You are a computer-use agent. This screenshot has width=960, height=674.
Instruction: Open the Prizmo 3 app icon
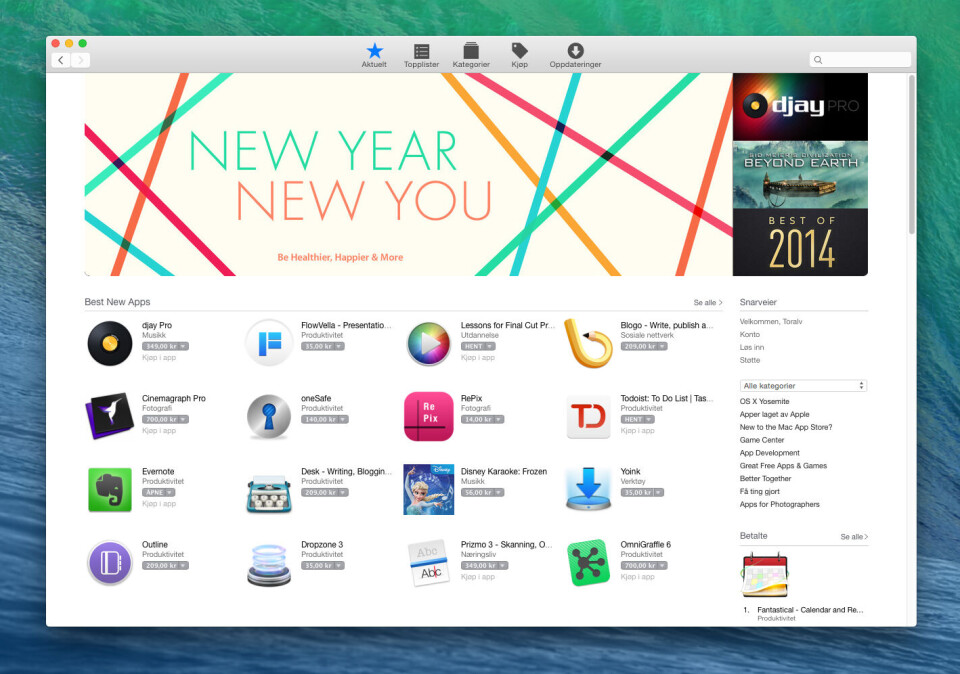point(429,563)
